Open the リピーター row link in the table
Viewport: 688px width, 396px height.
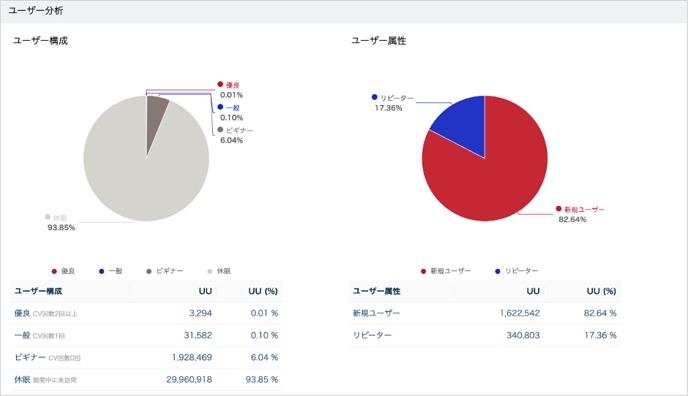click(x=372, y=335)
